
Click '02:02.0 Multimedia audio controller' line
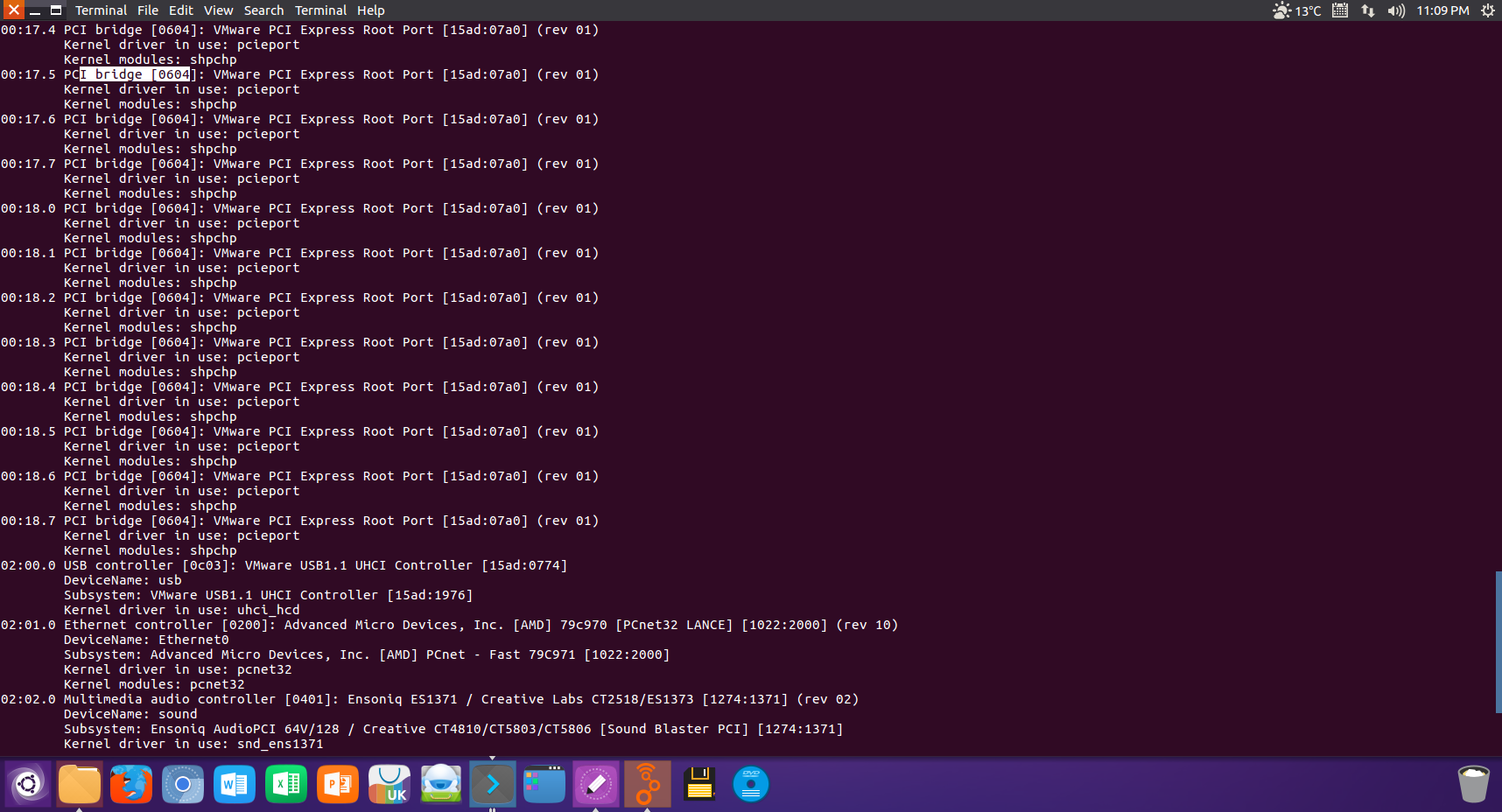click(x=430, y=699)
